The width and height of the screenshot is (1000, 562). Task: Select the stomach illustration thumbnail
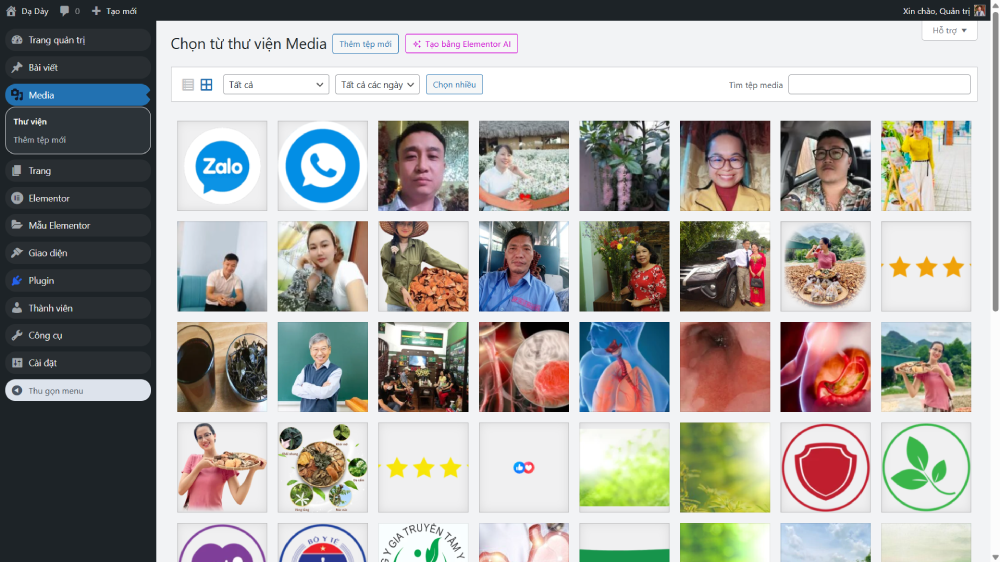click(825, 367)
